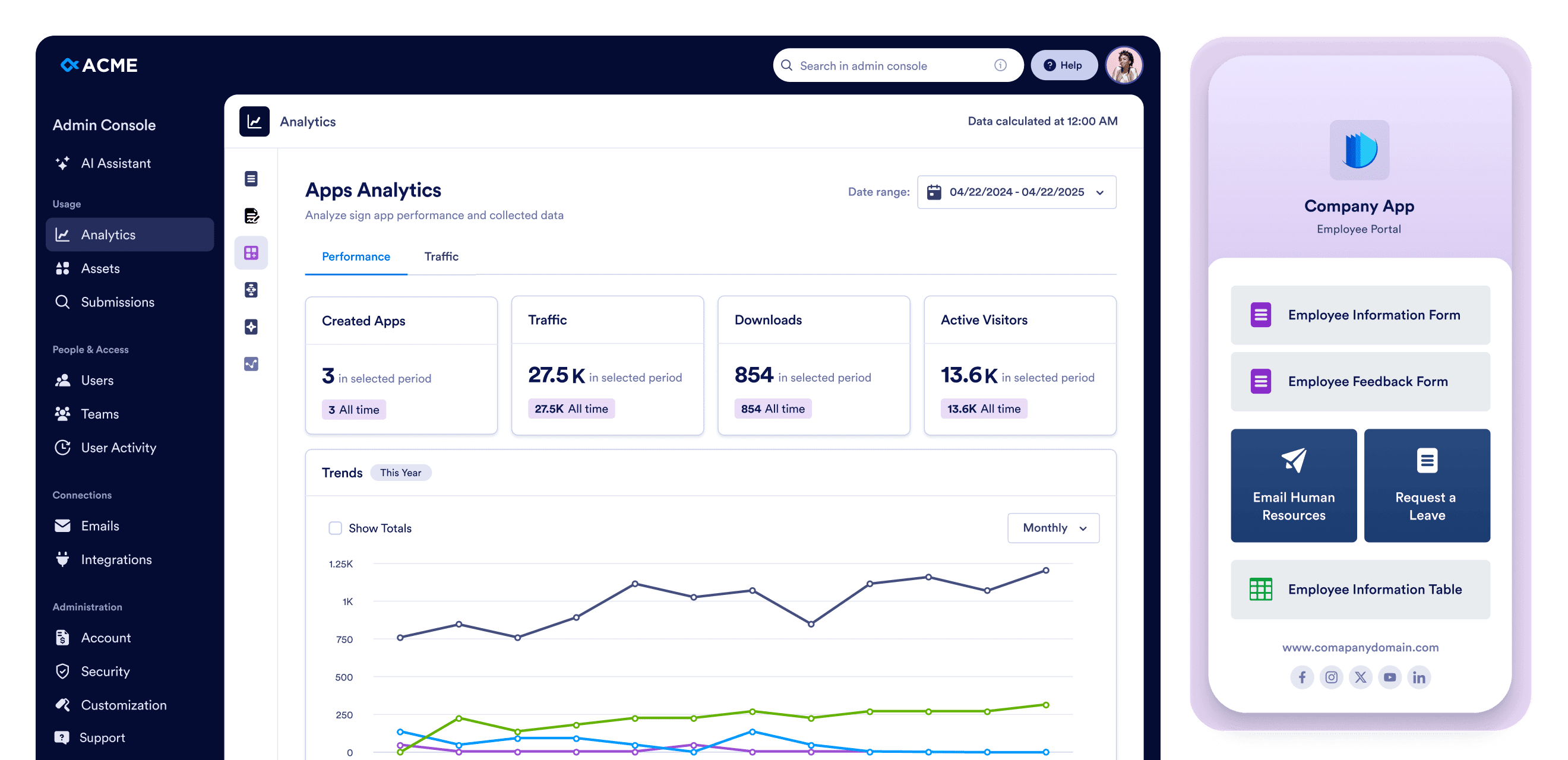
Task: Open User Activity in the sidebar
Action: 118,448
